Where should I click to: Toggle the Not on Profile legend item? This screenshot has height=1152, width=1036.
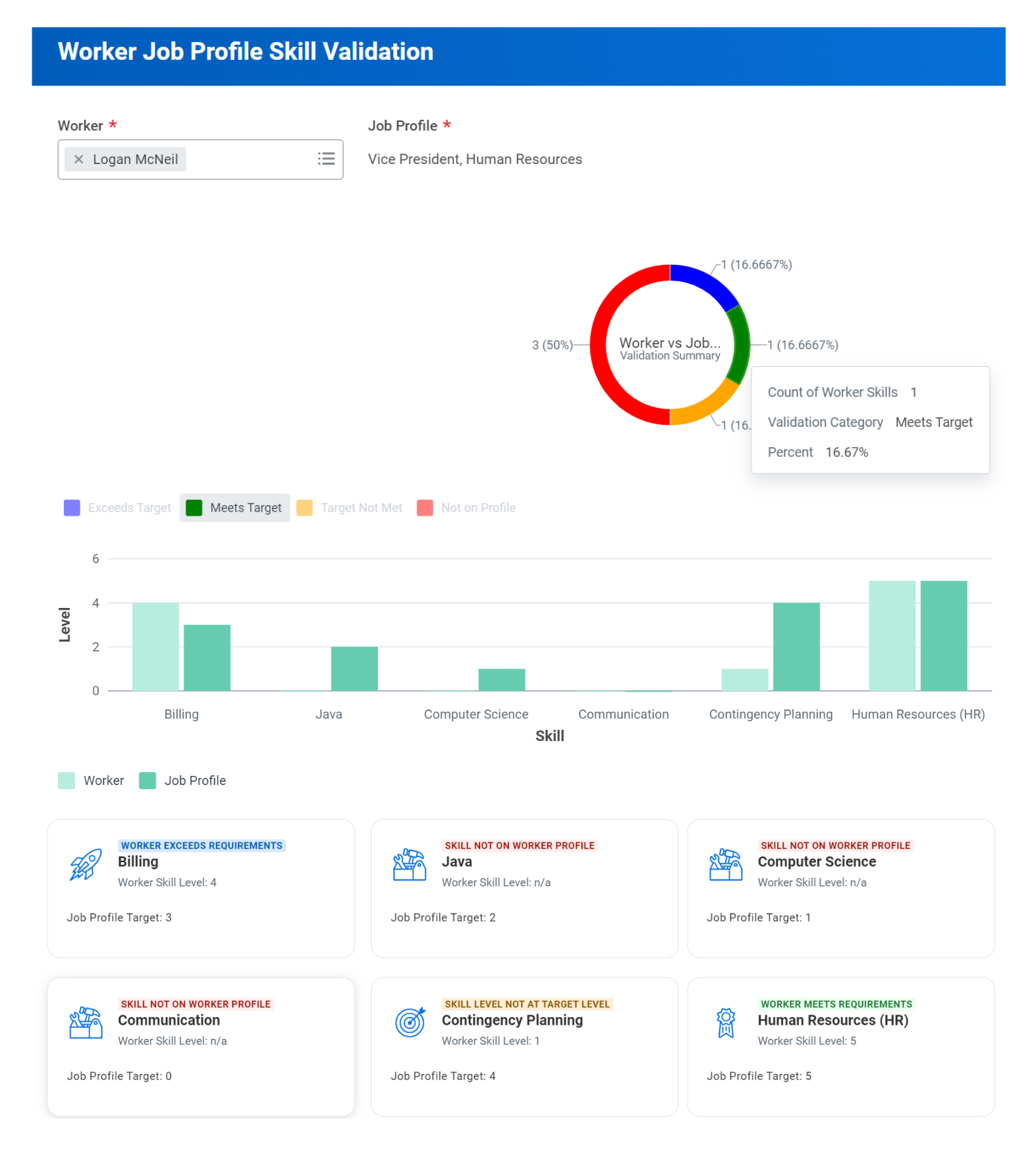click(x=466, y=508)
